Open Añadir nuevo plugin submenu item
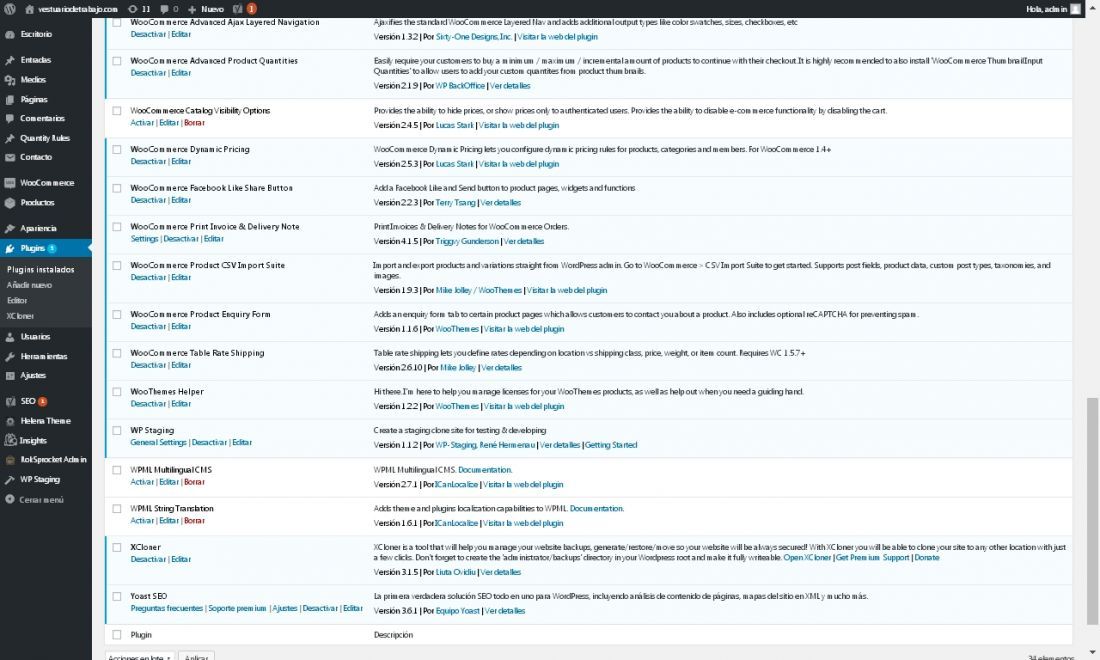1100x660 pixels. (x=29, y=285)
